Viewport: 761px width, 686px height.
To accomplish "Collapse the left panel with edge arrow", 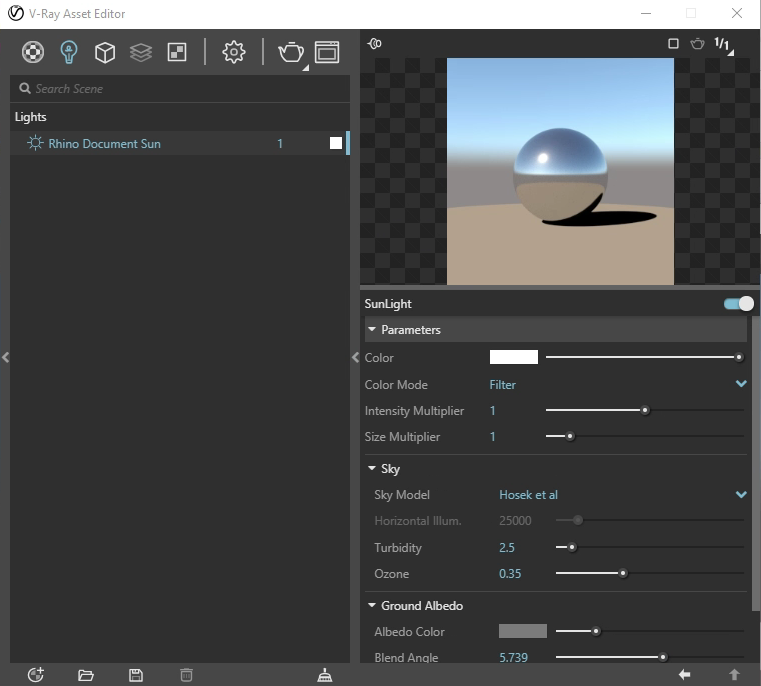I will (5, 357).
